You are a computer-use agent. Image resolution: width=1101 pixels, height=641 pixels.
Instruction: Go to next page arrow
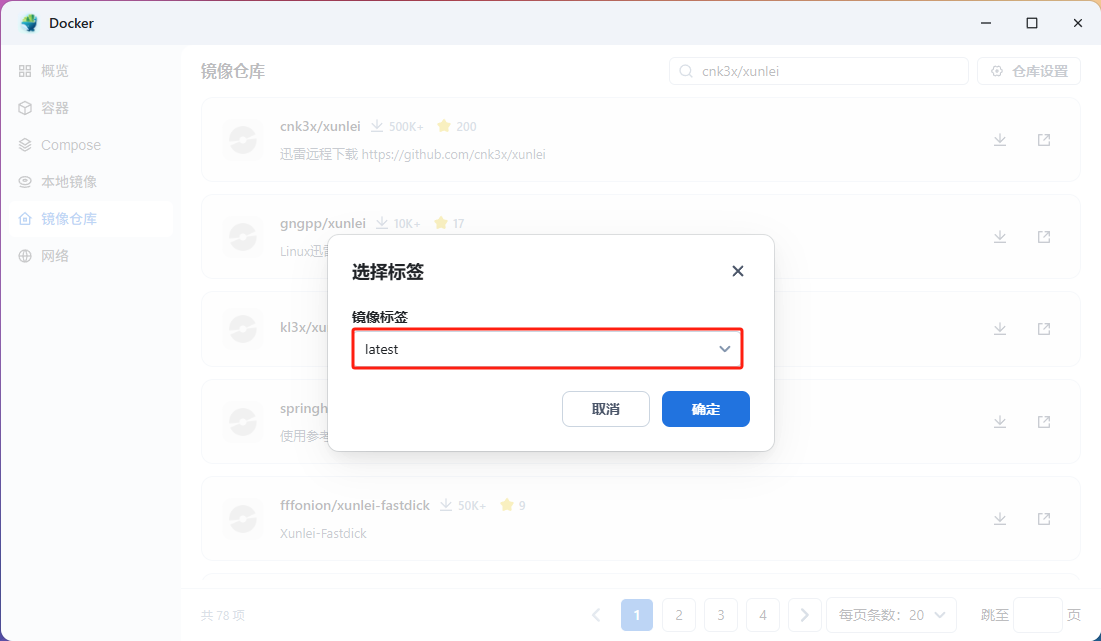click(805, 615)
